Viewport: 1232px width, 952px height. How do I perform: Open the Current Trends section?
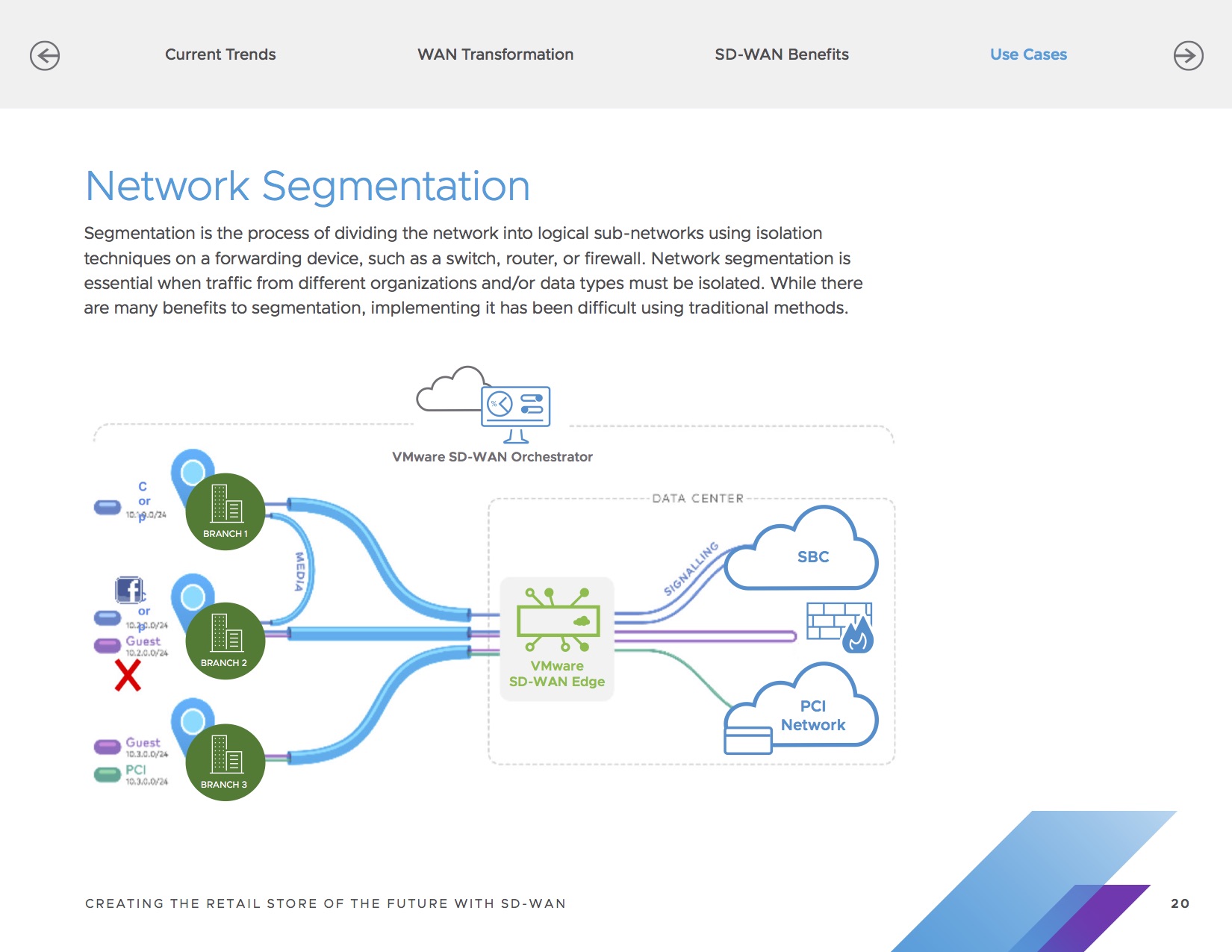220,55
